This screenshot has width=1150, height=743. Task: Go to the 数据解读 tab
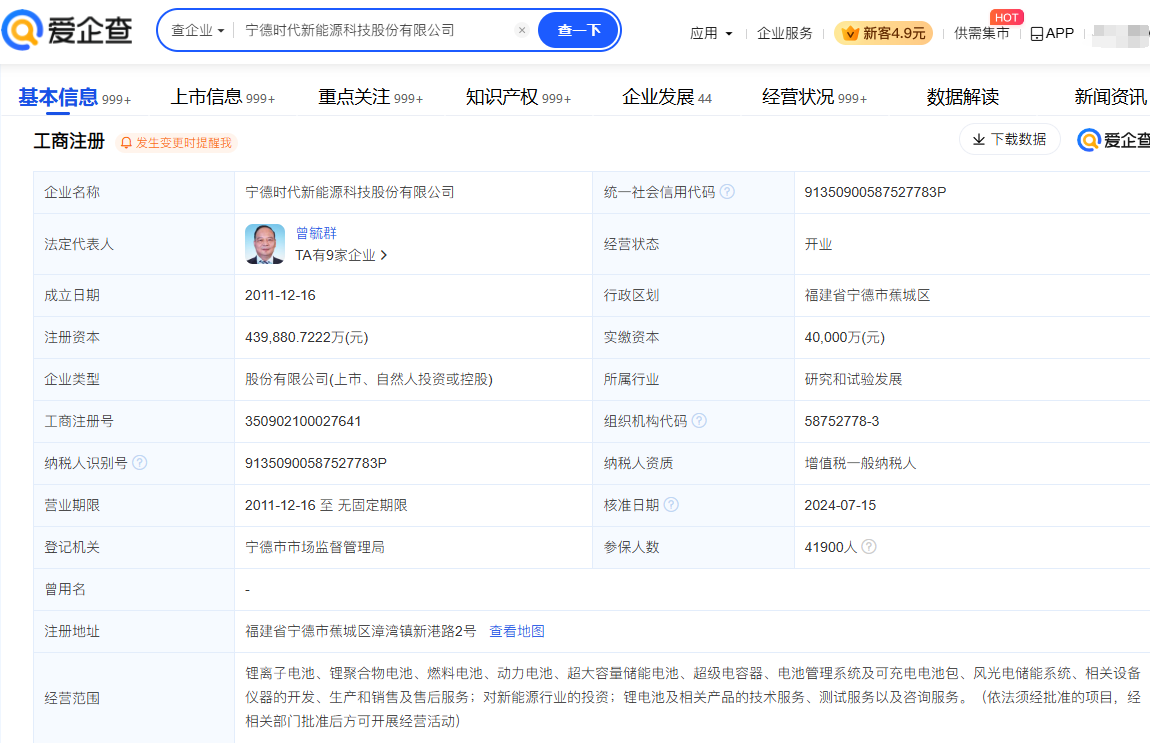(962, 97)
